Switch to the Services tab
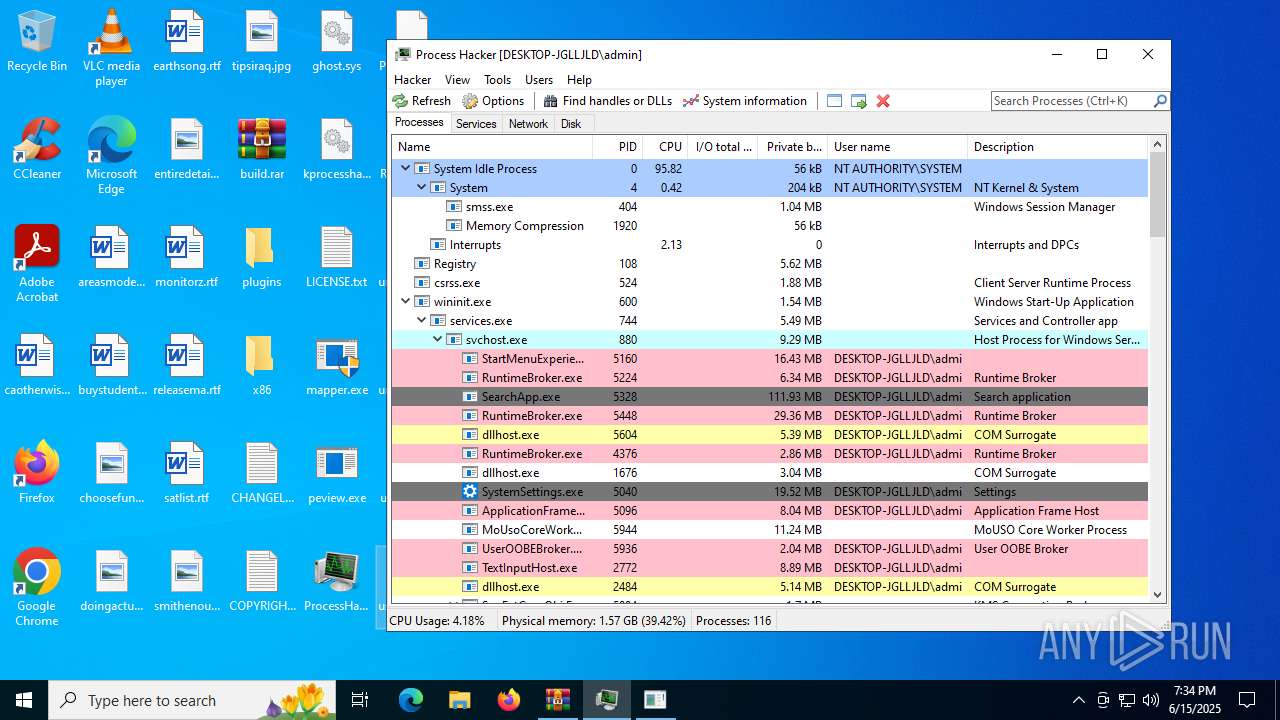The image size is (1280, 720). click(476, 124)
